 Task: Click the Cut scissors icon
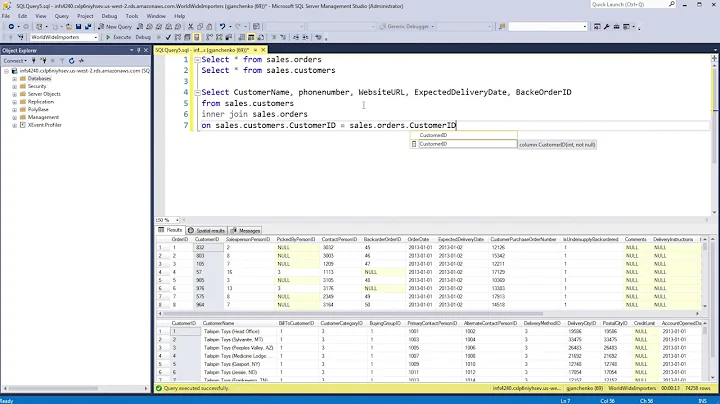190,27
